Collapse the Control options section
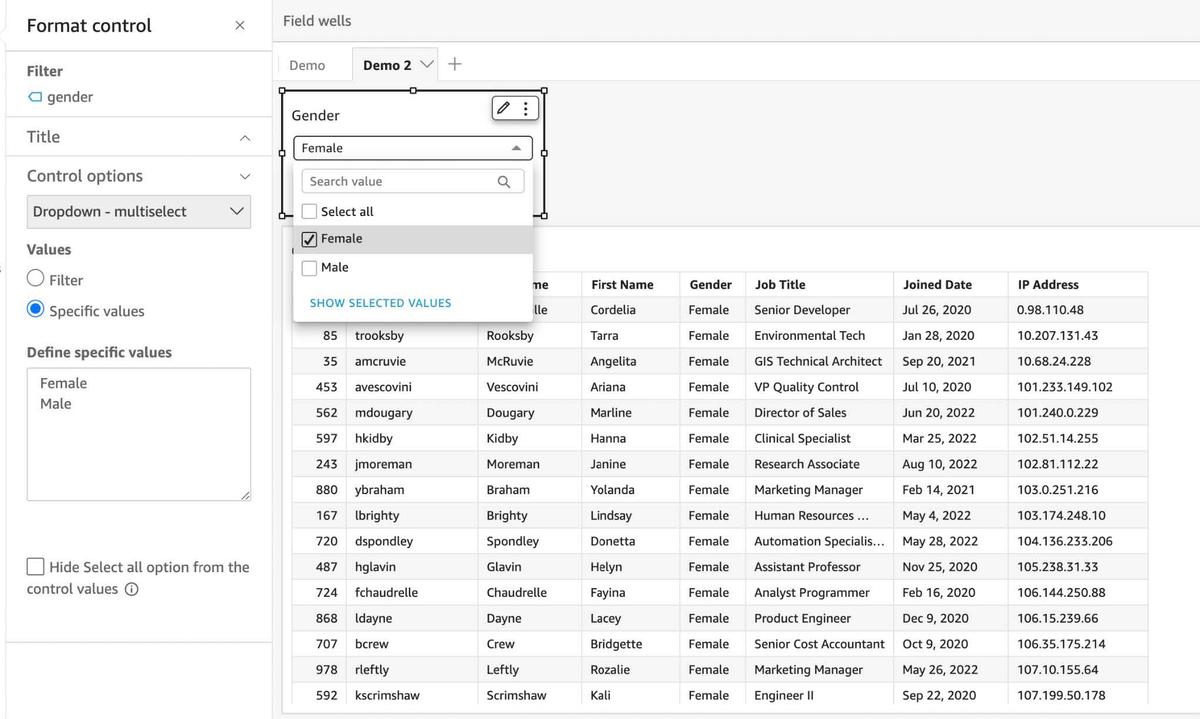Viewport: 1200px width, 719px height. pyautogui.click(x=245, y=176)
